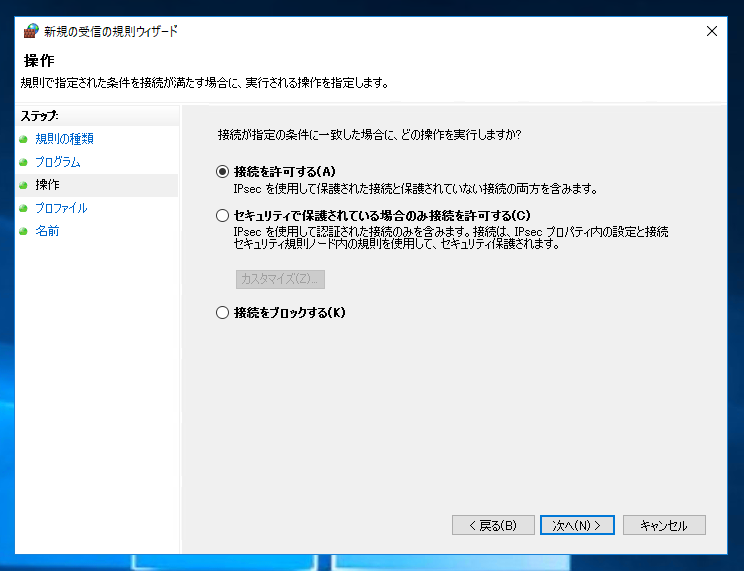Click question text 接続が指定の条件に一致した場合に

[x=369, y=135]
